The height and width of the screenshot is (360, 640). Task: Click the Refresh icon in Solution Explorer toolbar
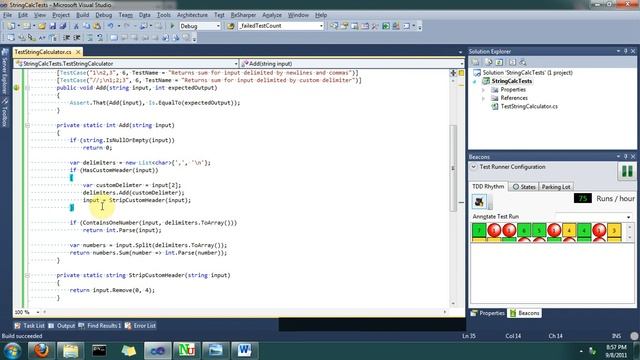[500, 62]
